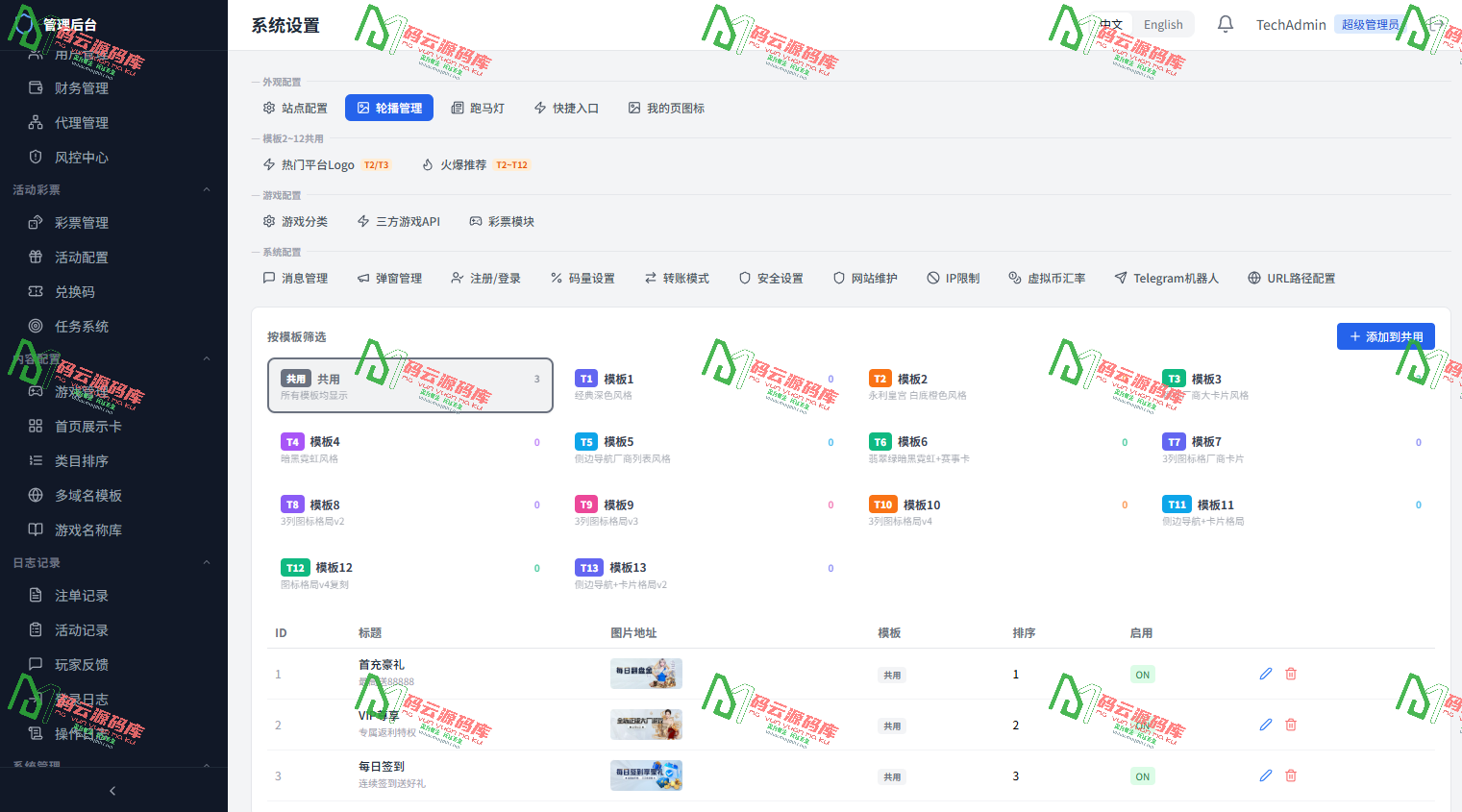Toggle ON switch for 每日签到 row
The width and height of the screenshot is (1462, 812).
(x=1142, y=776)
